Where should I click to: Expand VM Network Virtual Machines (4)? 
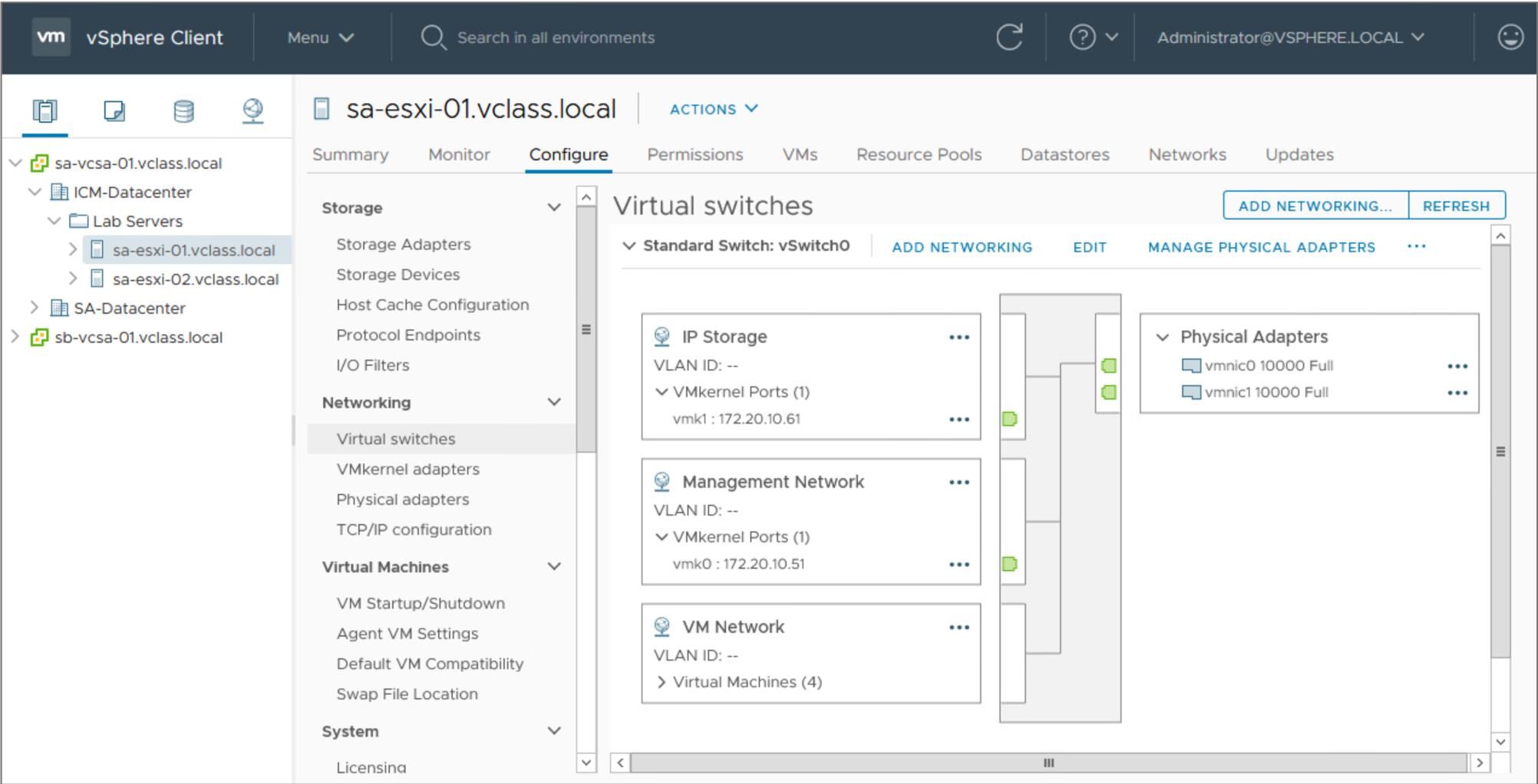[662, 682]
